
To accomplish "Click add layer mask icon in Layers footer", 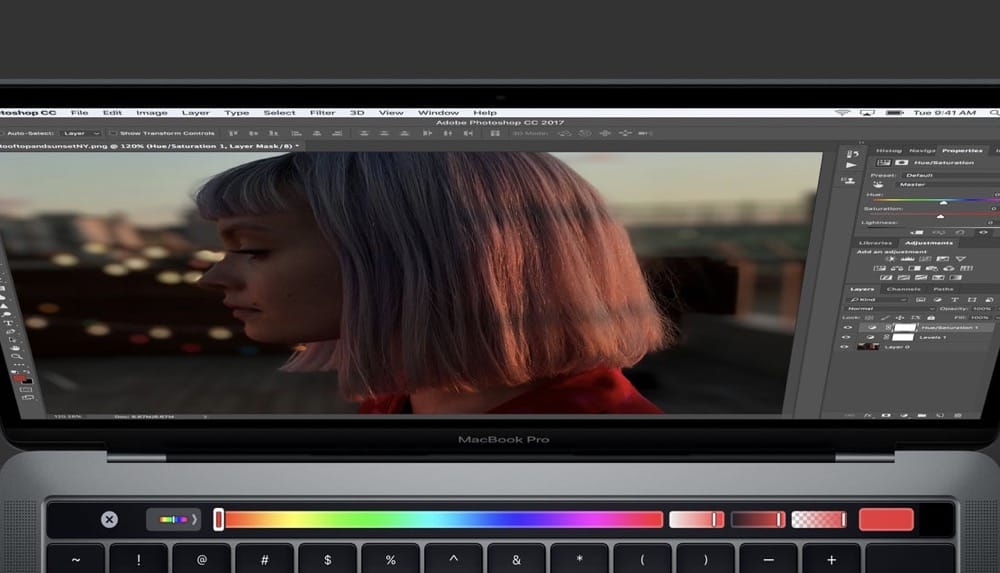I will 886,415.
